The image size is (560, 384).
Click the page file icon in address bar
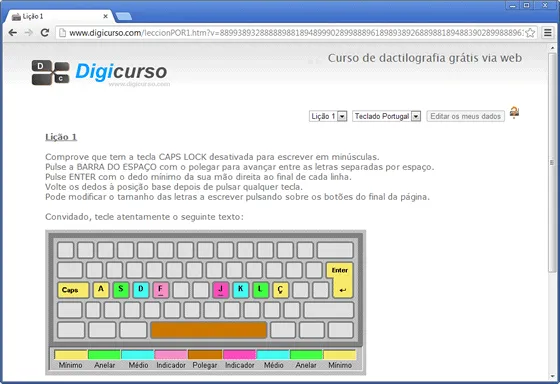click(x=62, y=33)
